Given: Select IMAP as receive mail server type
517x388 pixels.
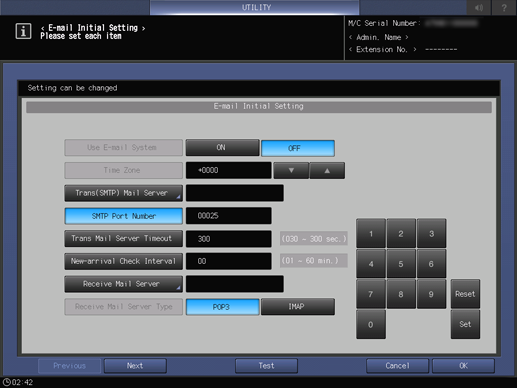Looking at the screenshot, I should [298, 307].
